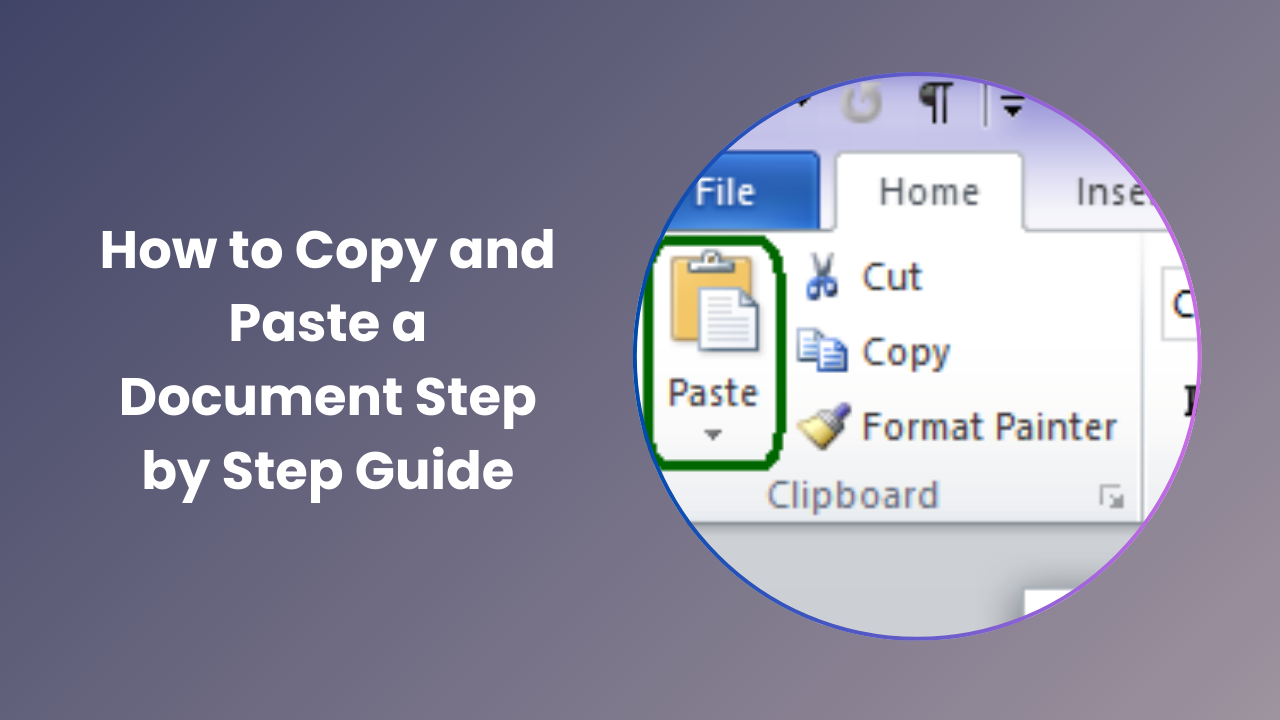Click the pilcrow ¶ icon on the toolbar
The width and height of the screenshot is (1280, 720).
pos(935,100)
